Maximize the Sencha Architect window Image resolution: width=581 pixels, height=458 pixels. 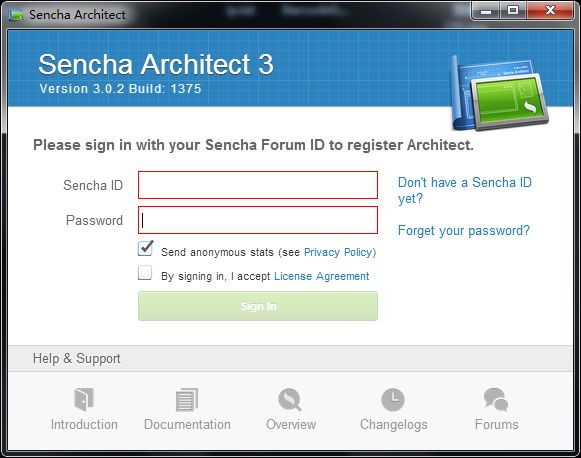[513, 11]
